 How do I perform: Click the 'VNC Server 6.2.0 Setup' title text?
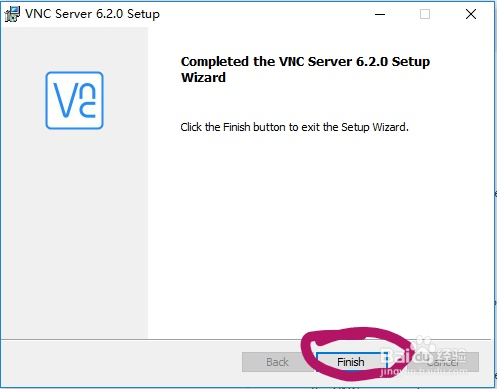[x=92, y=14]
